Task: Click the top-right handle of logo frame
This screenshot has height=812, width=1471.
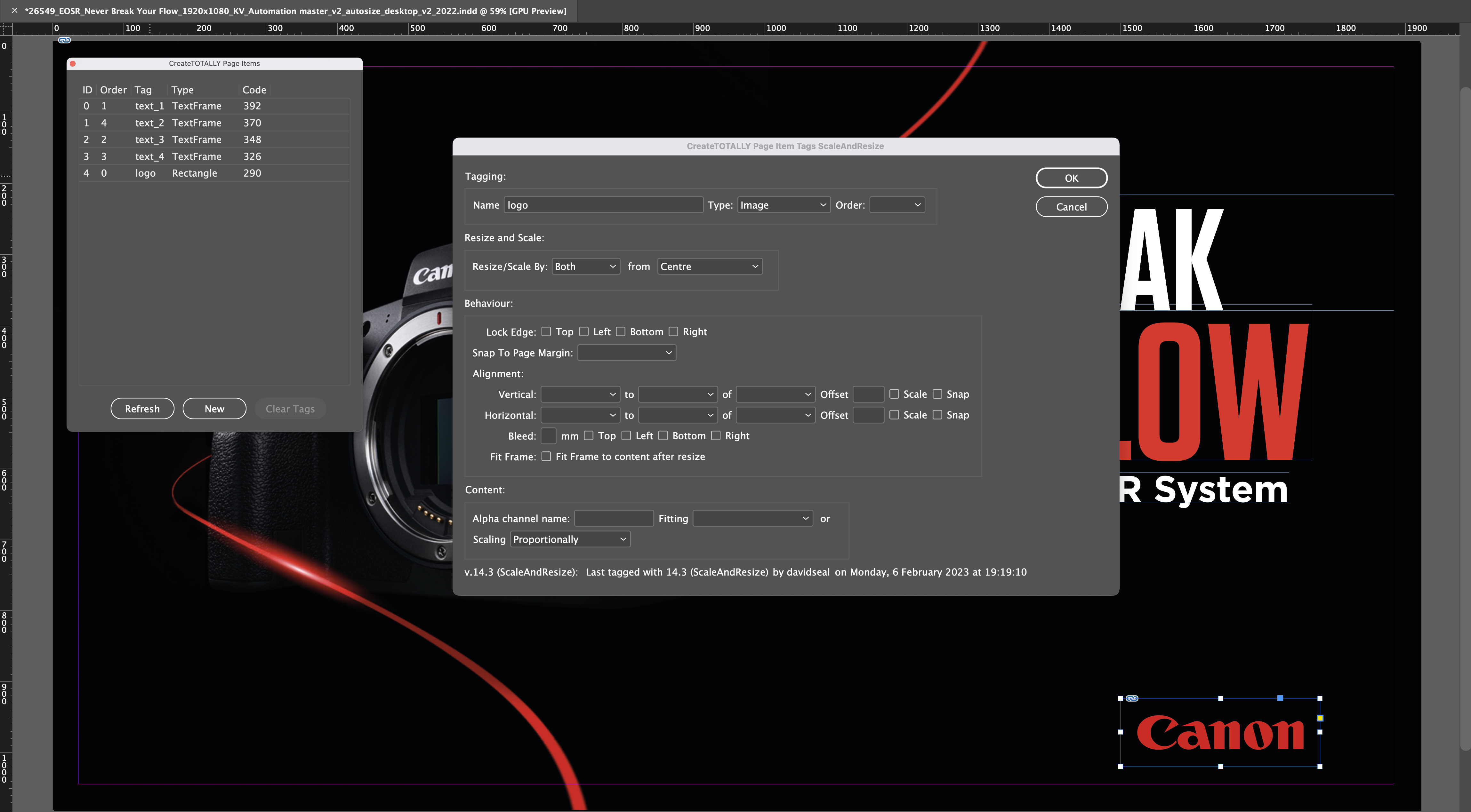Action: pos(1320,698)
